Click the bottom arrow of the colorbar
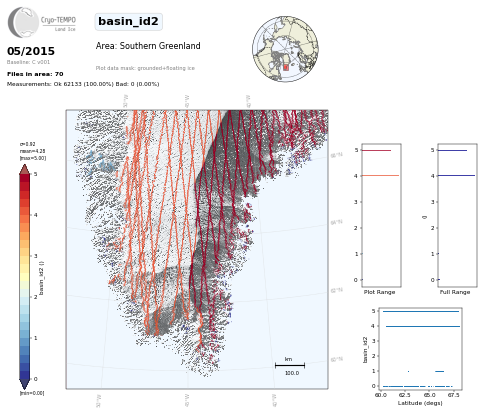Image resolution: width=492 pixels, height=410 pixels. tap(25, 384)
